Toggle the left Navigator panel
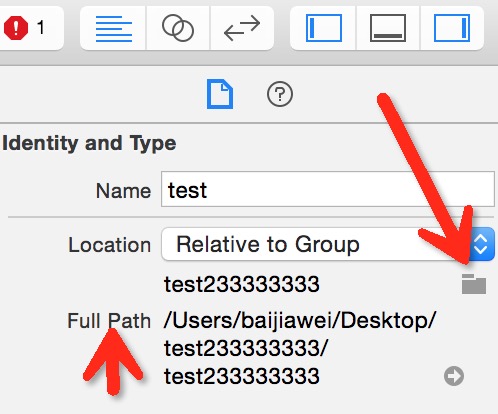This screenshot has width=498, height=414. (x=324, y=28)
